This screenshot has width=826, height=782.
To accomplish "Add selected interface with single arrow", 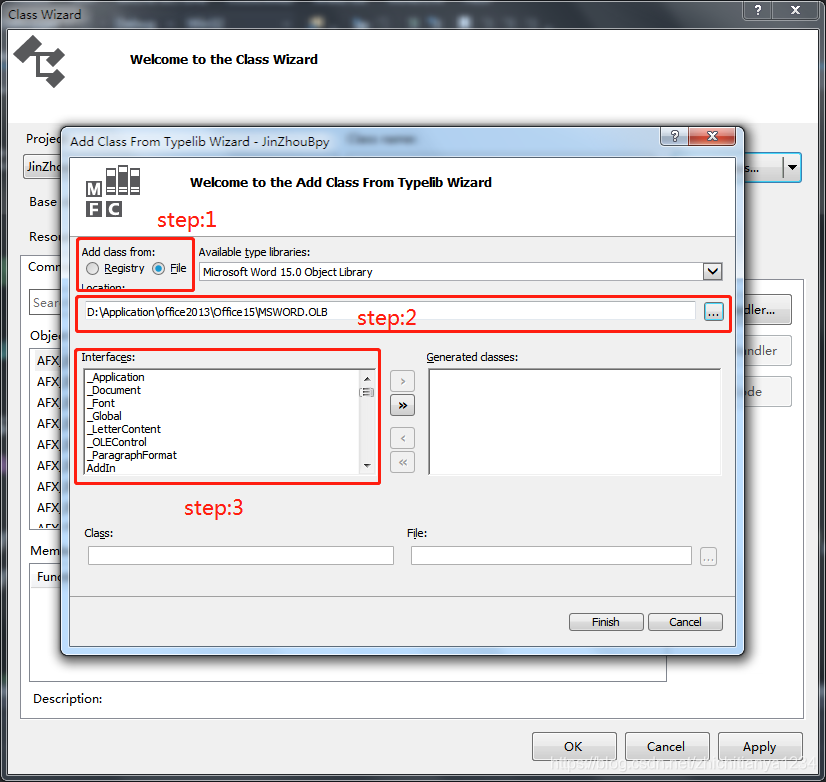I will [x=402, y=381].
